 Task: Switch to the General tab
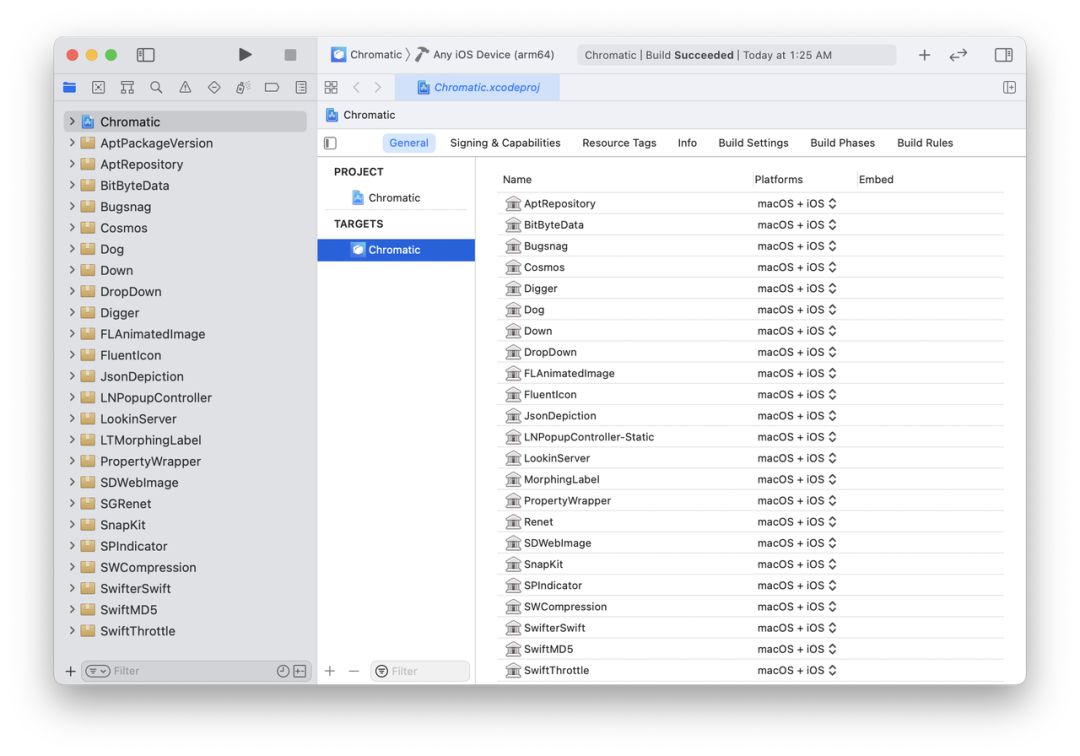(408, 143)
